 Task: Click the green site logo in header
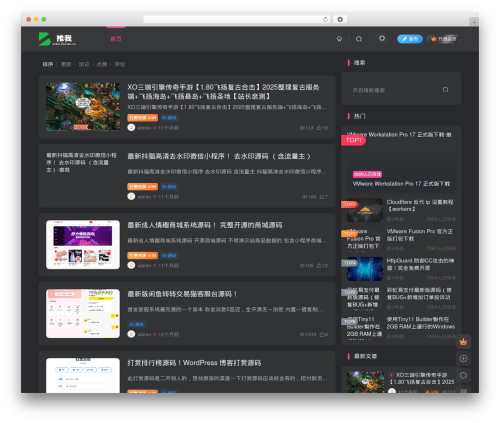(x=57, y=39)
